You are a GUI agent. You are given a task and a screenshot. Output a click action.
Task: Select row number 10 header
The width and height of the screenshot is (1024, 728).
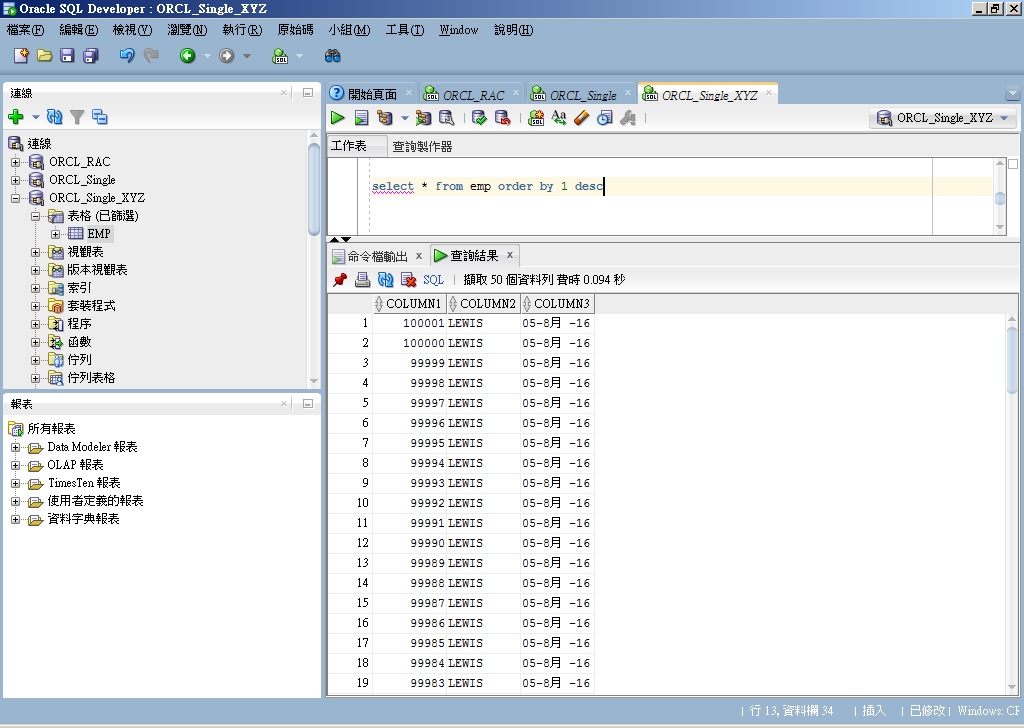pos(350,503)
